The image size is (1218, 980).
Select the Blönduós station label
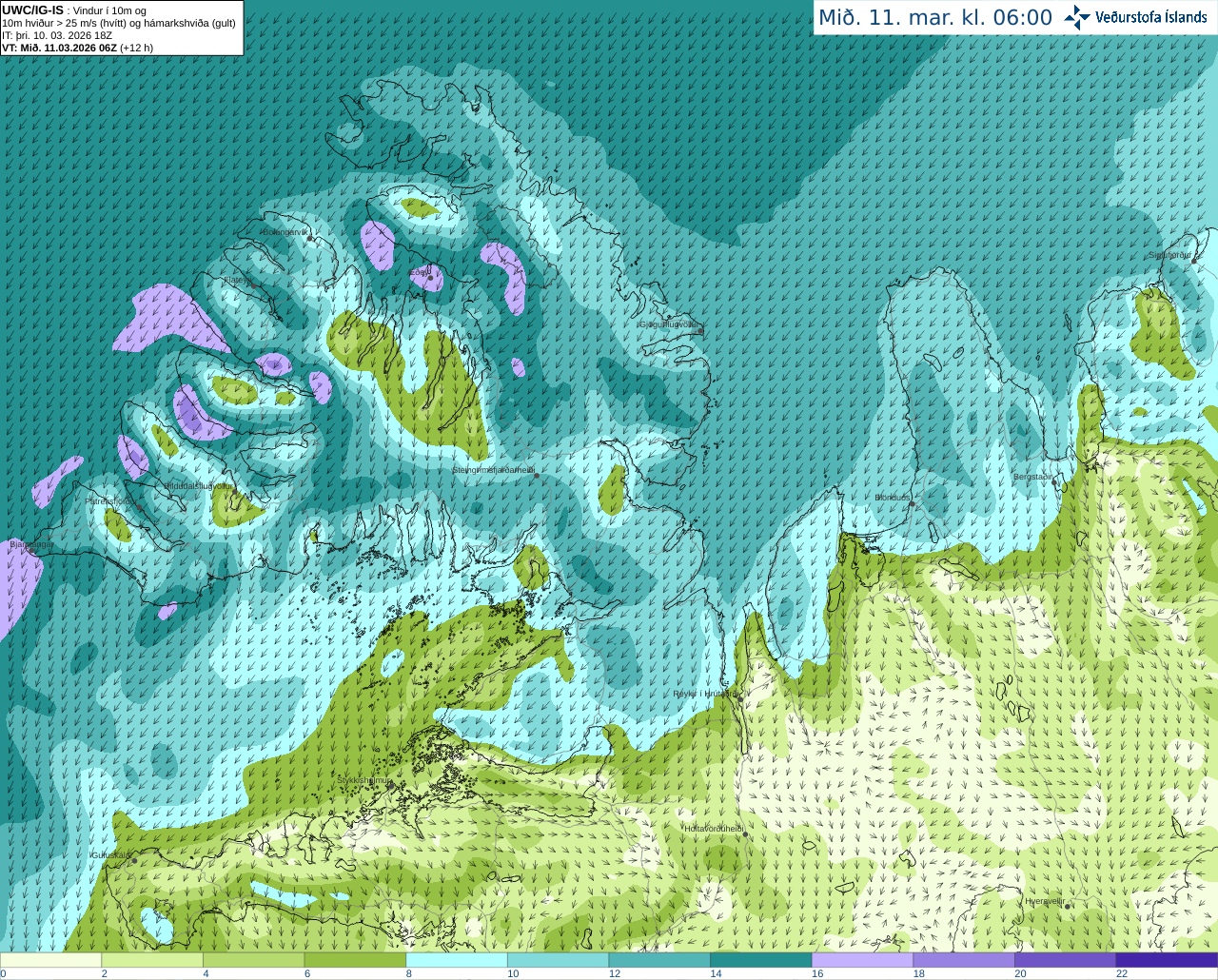click(893, 498)
